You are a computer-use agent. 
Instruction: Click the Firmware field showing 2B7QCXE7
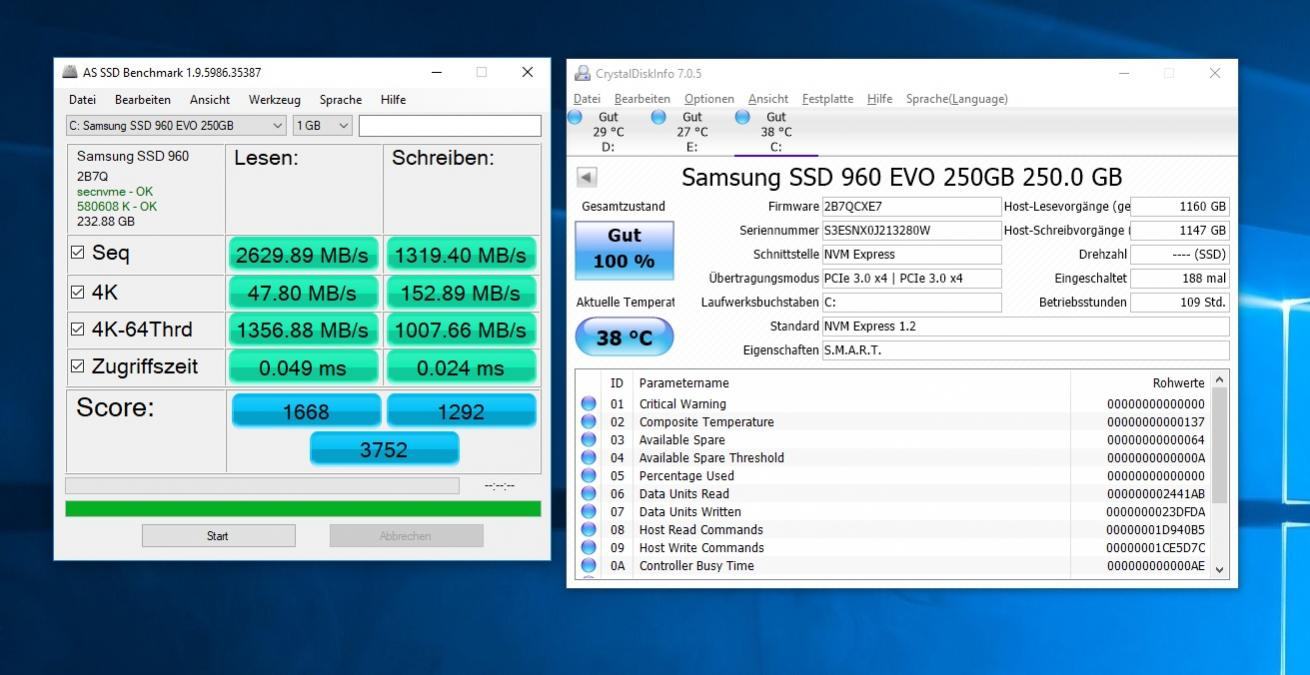coord(911,207)
